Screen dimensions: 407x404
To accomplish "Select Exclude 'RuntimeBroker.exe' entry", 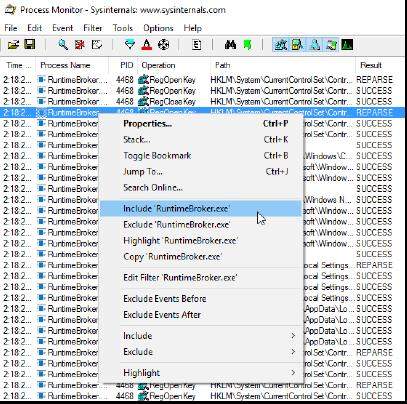I will click(x=201, y=225).
